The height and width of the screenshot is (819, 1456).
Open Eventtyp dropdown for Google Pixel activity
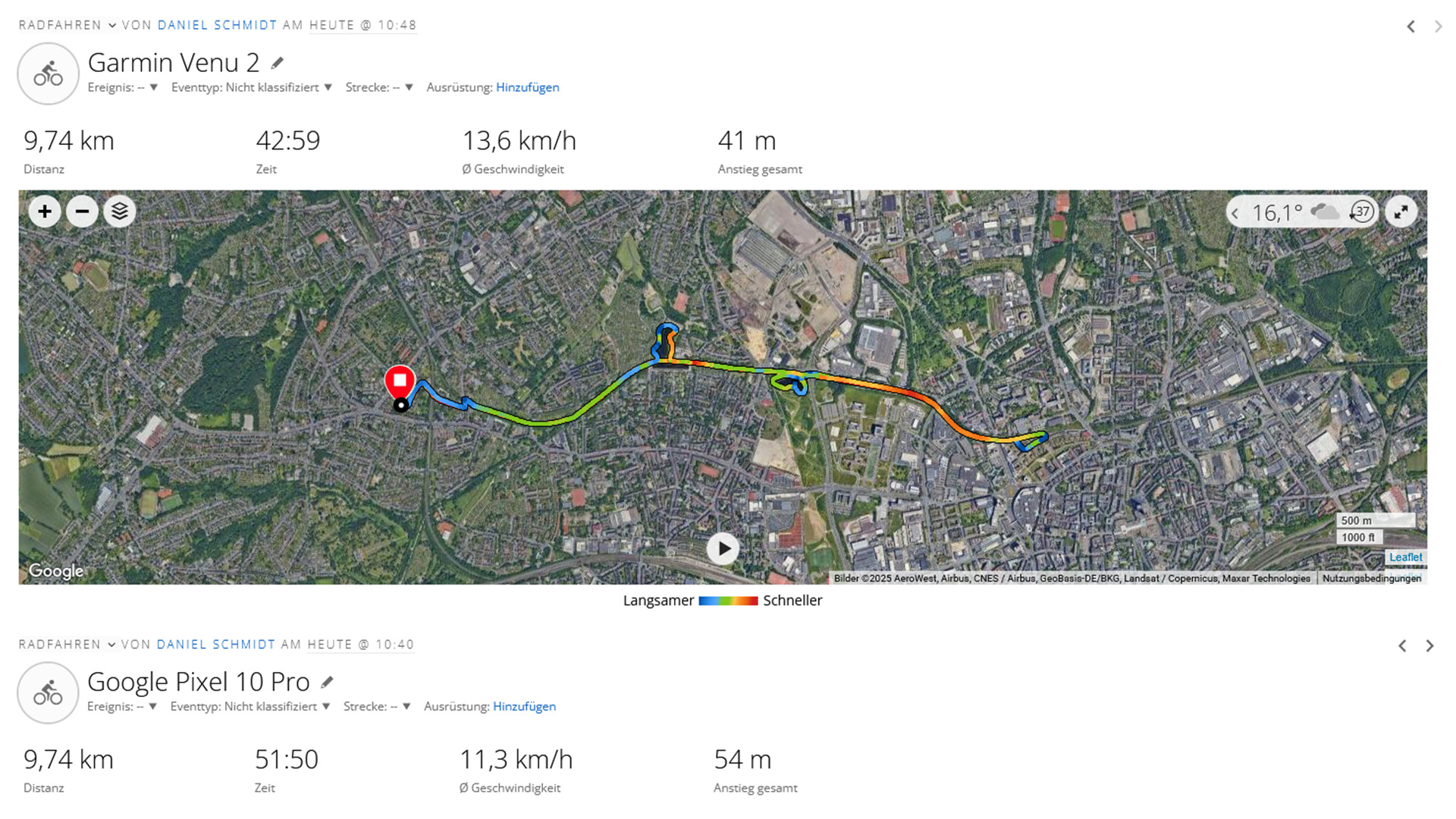326,707
